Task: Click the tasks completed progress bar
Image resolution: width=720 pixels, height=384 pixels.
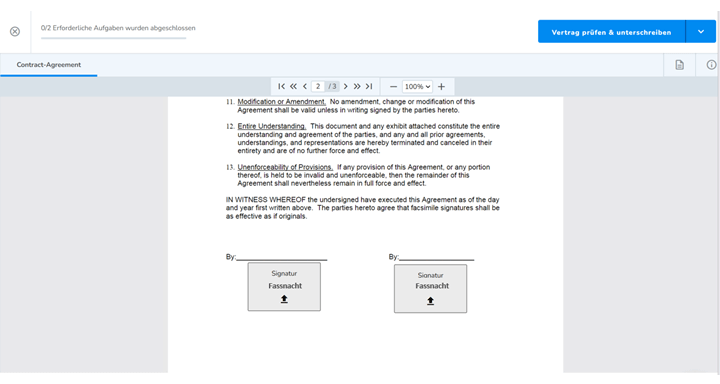Action: [x=113, y=38]
